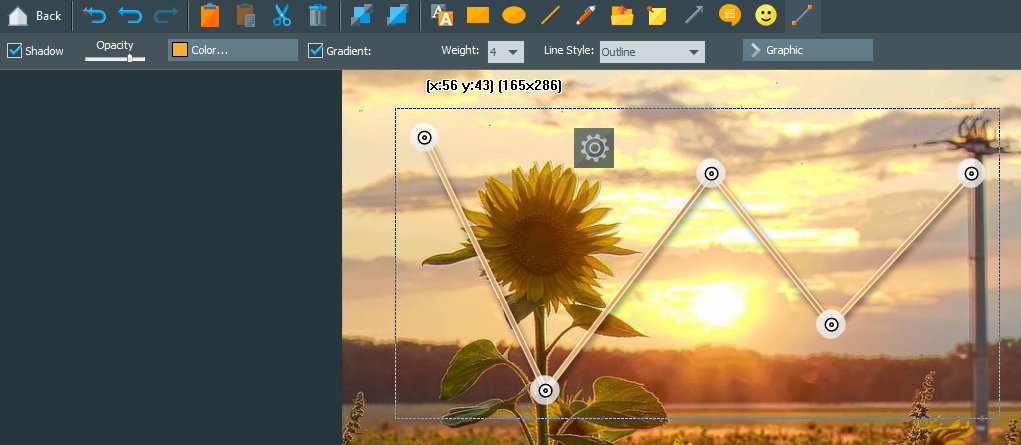Click the Opacity slider
The width and height of the screenshot is (1021, 445).
pyautogui.click(x=114, y=59)
